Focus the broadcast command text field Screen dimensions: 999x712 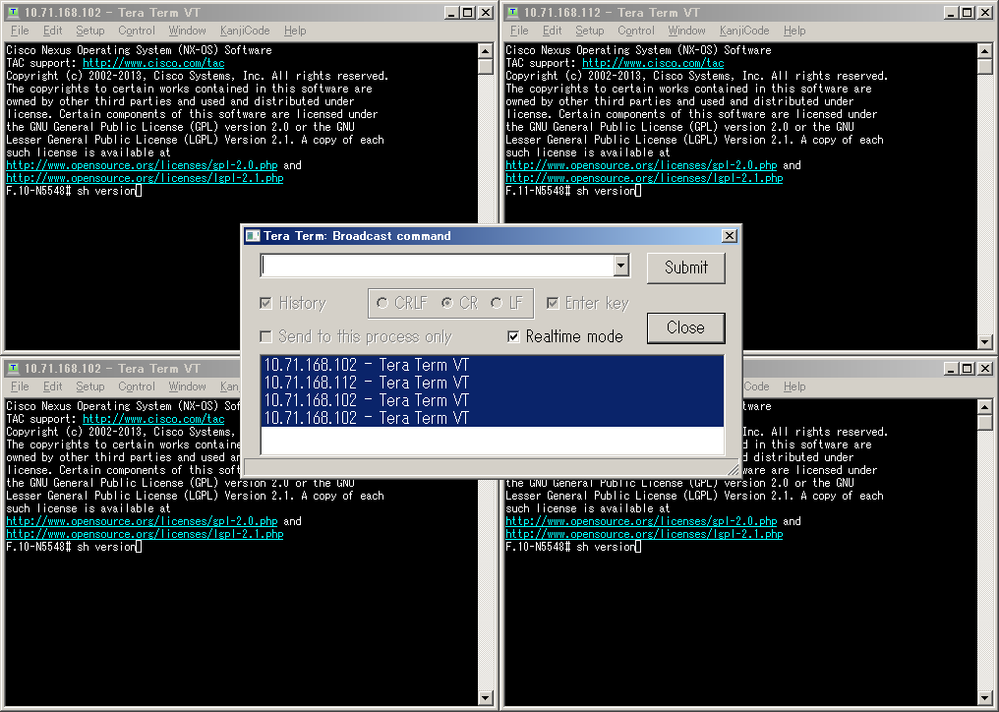tap(437, 266)
